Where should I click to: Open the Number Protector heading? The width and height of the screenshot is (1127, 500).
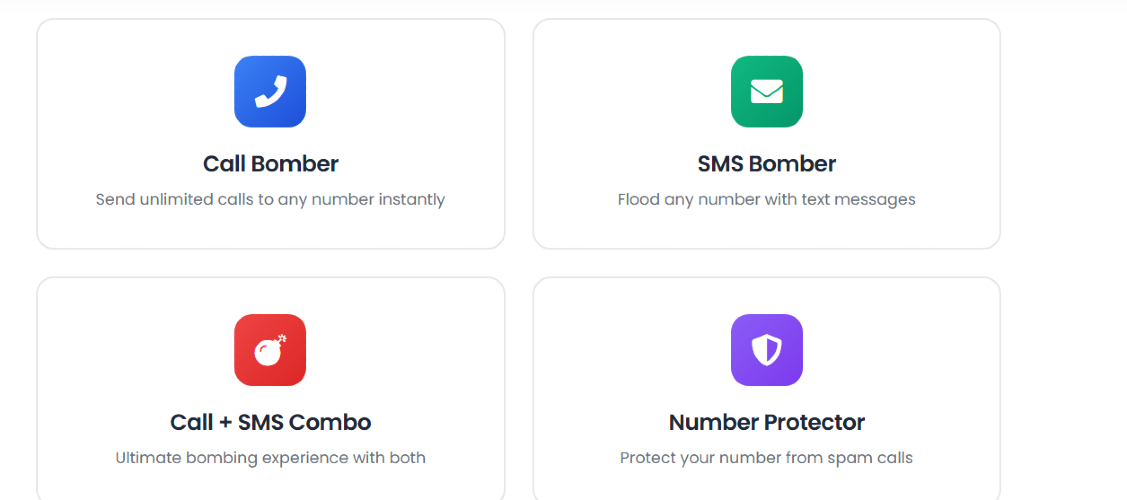click(766, 422)
